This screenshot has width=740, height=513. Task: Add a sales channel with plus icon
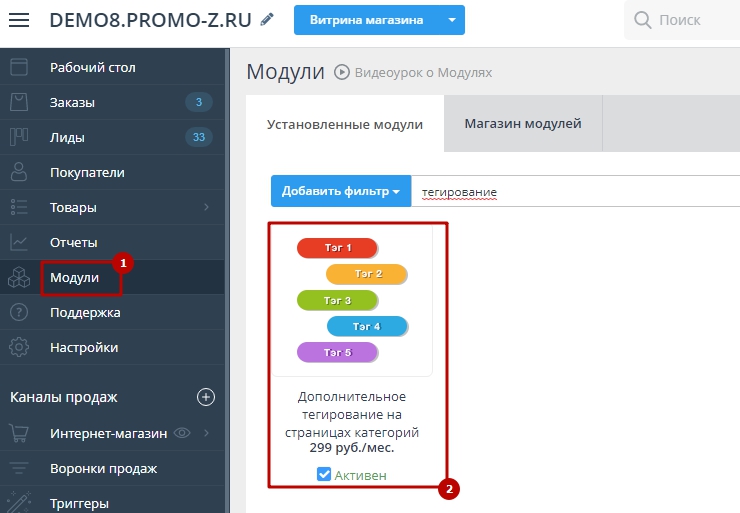click(x=206, y=397)
